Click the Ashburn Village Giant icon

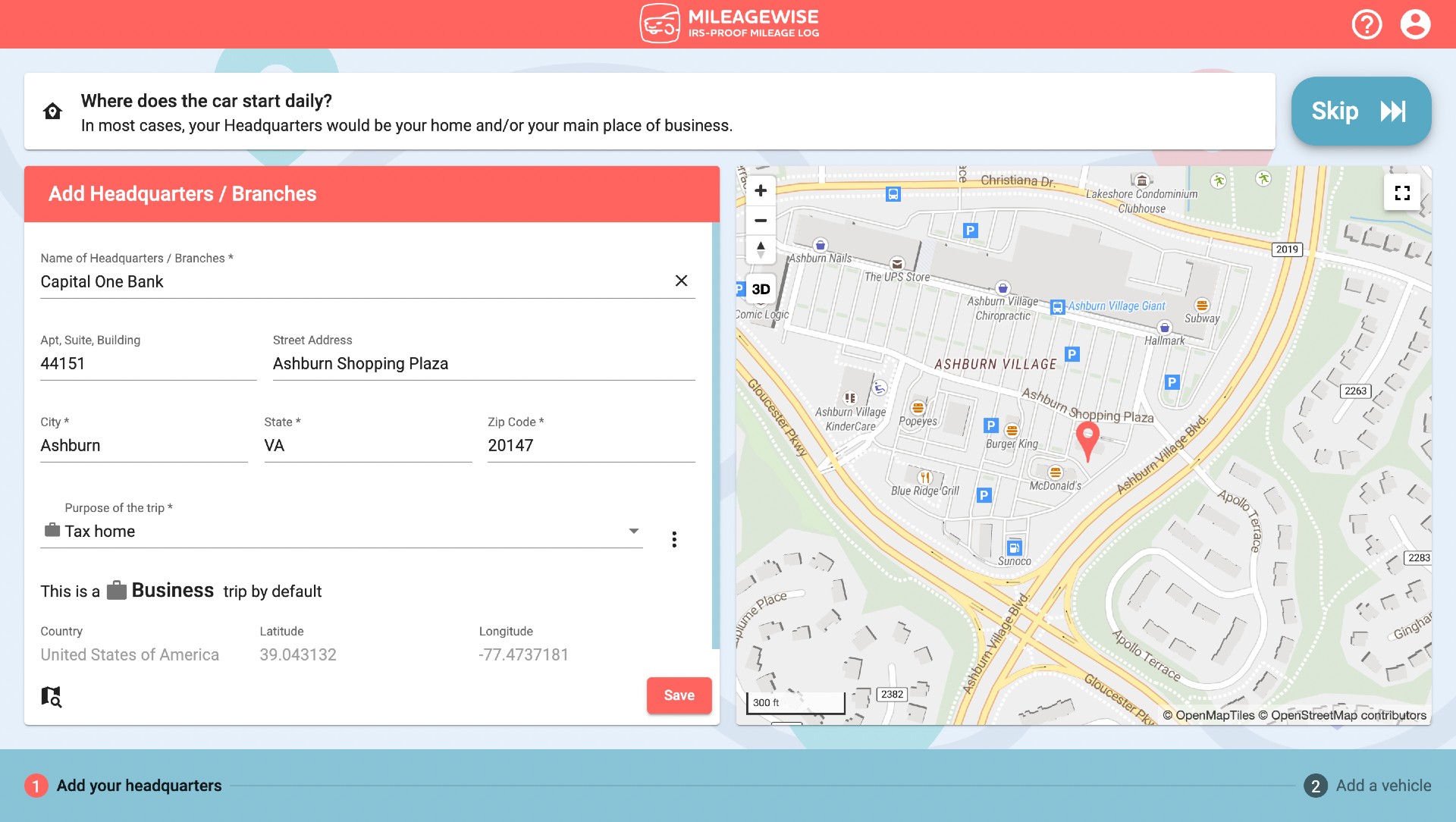point(1057,307)
